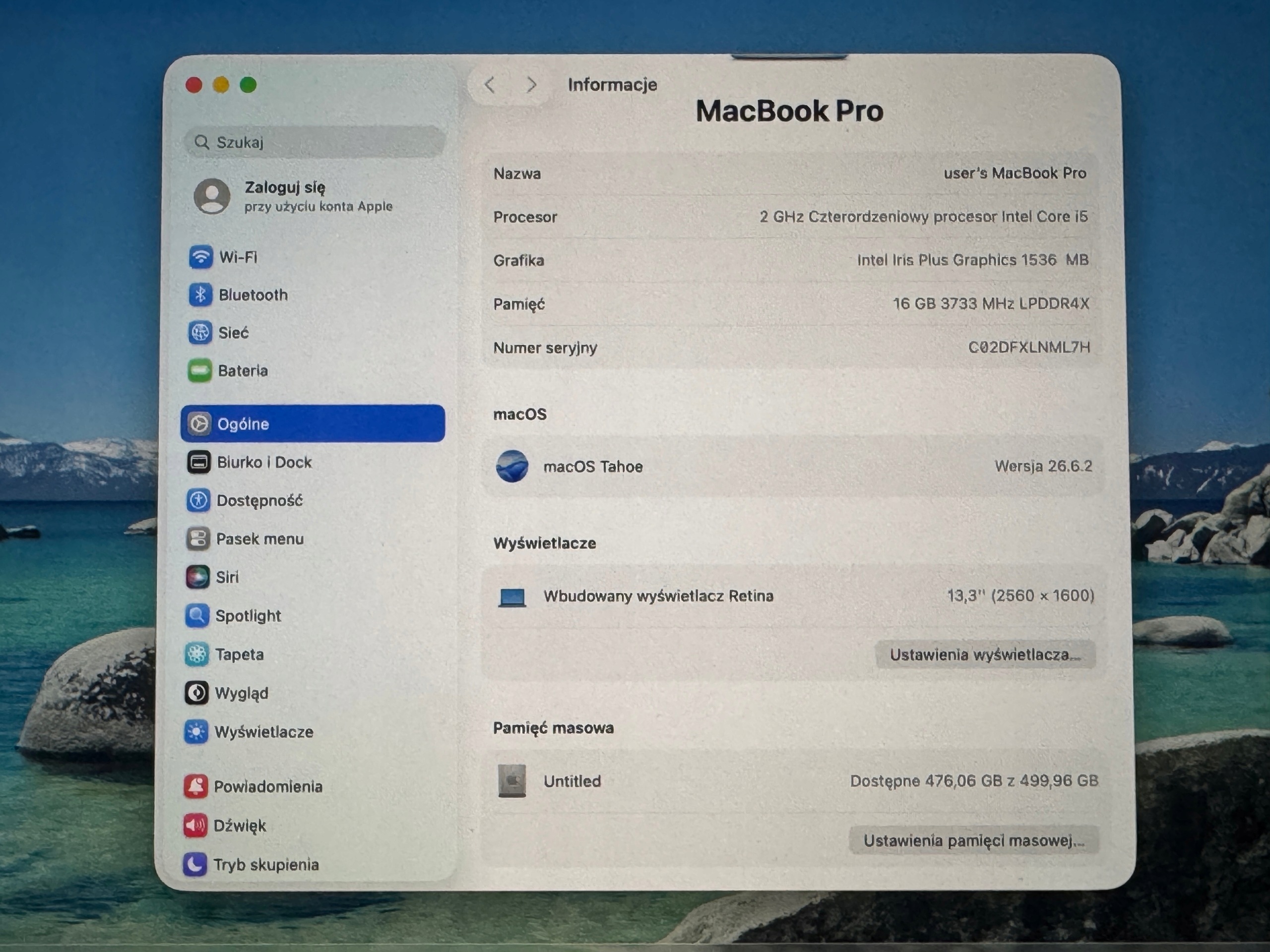The image size is (1270, 952).
Task: Open the Wygląd appearance icon
Action: (196, 693)
